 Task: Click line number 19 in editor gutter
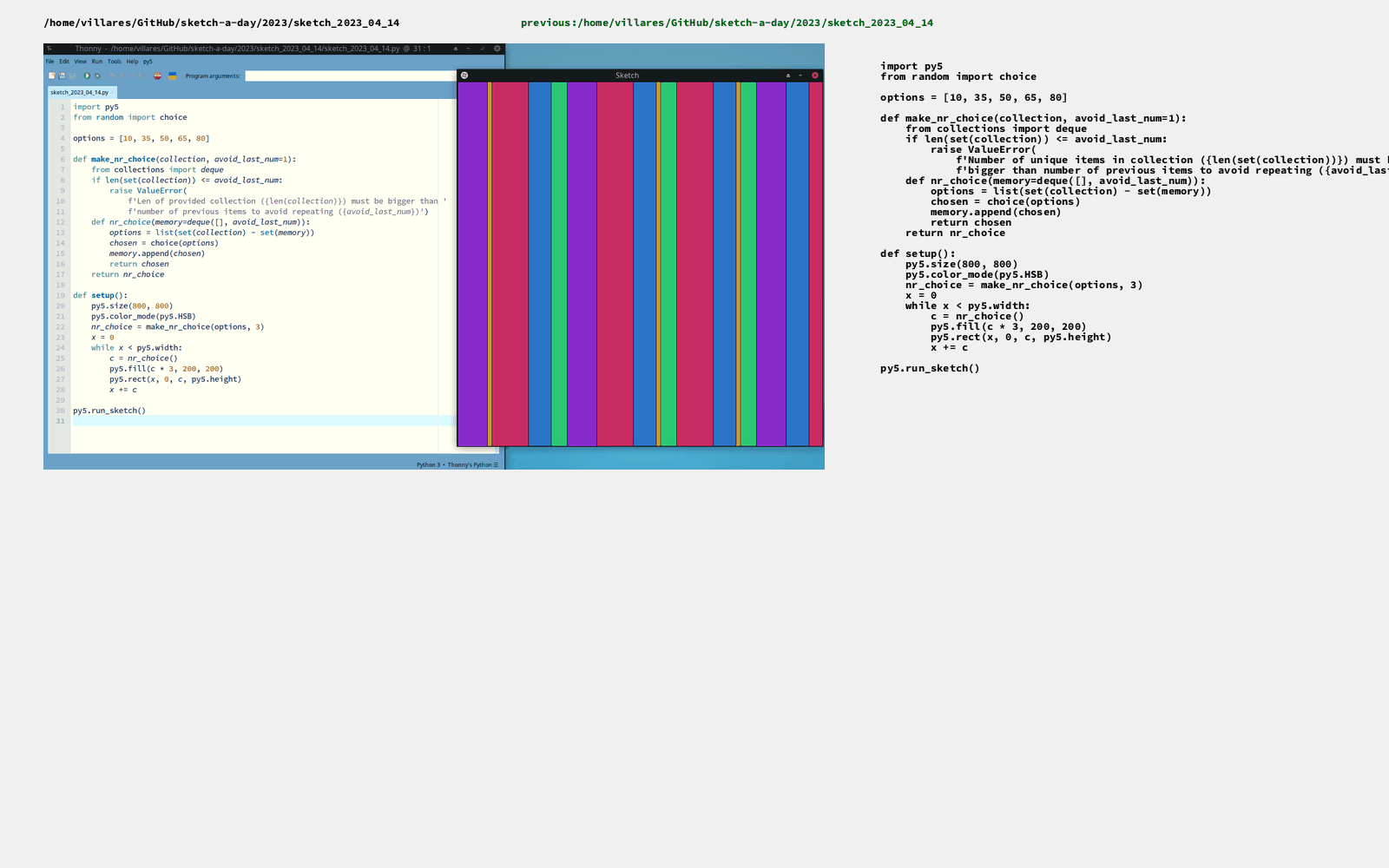point(61,295)
